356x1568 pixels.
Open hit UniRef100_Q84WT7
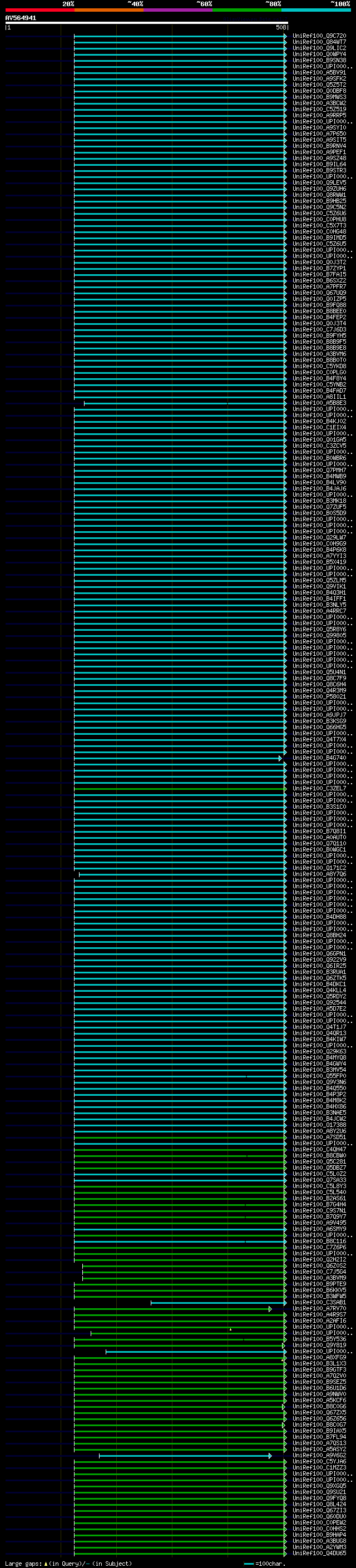tap(319, 42)
